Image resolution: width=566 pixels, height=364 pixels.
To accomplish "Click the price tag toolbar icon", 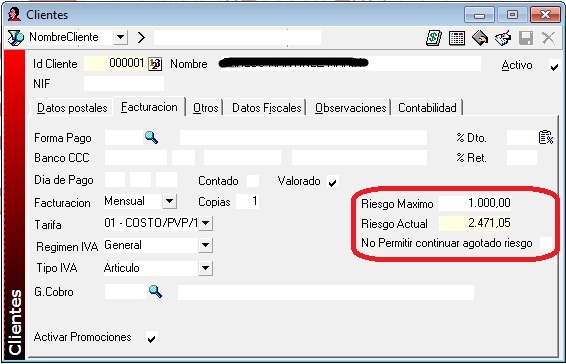I will (480, 38).
